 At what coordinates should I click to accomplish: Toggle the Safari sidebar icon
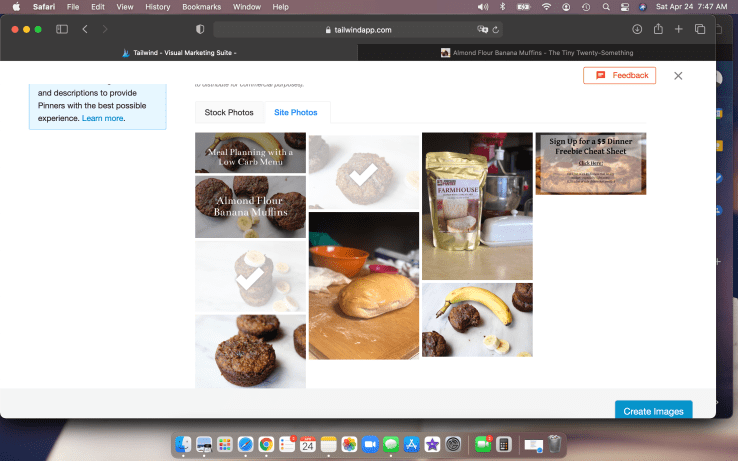(x=62, y=30)
